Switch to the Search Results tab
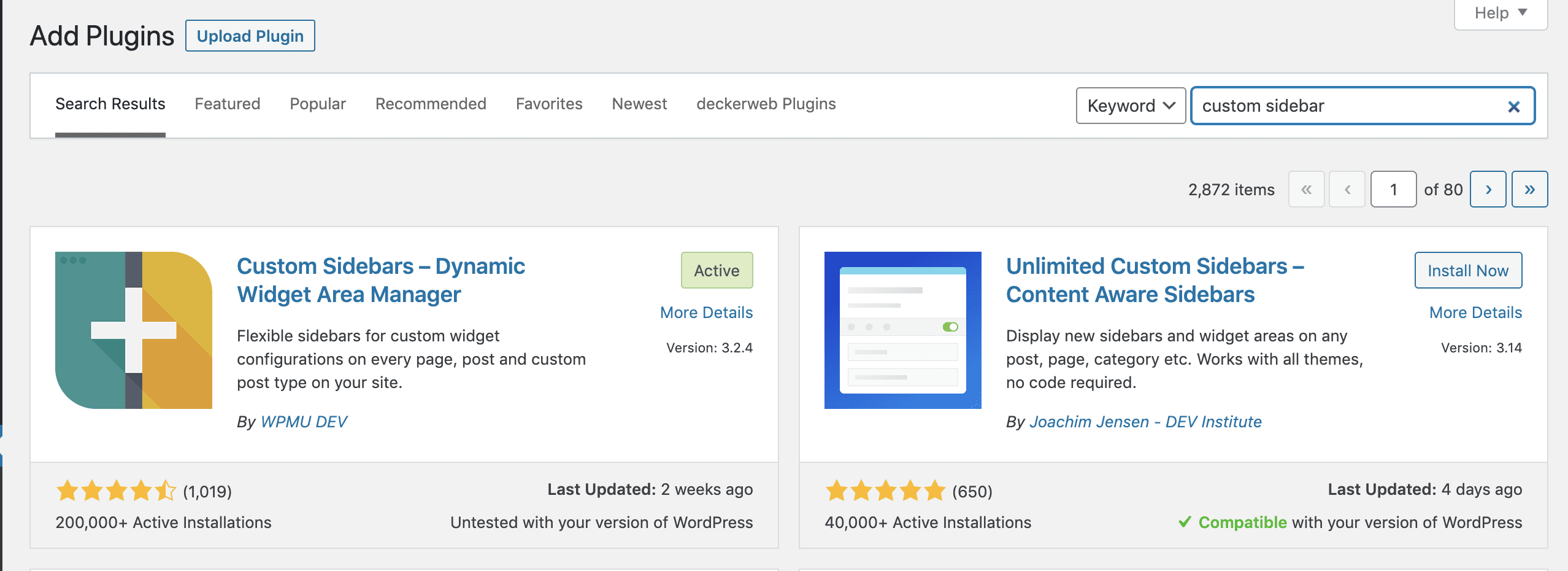 [x=110, y=104]
